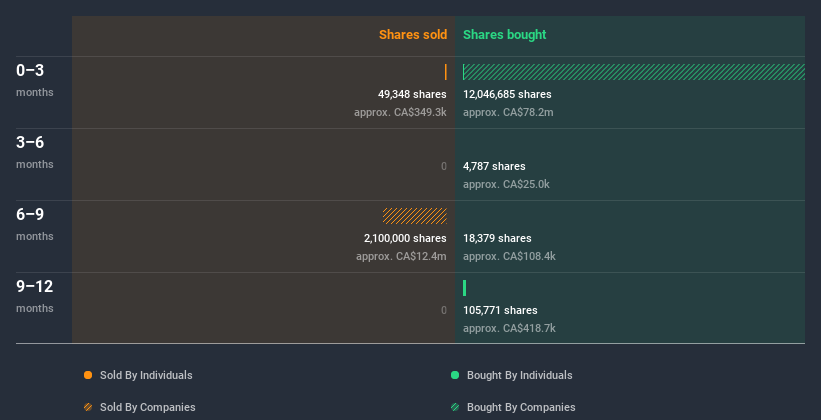Click the hatched green bar for 0–3 months
Screen dimensions: 821x420
[x=634, y=72]
